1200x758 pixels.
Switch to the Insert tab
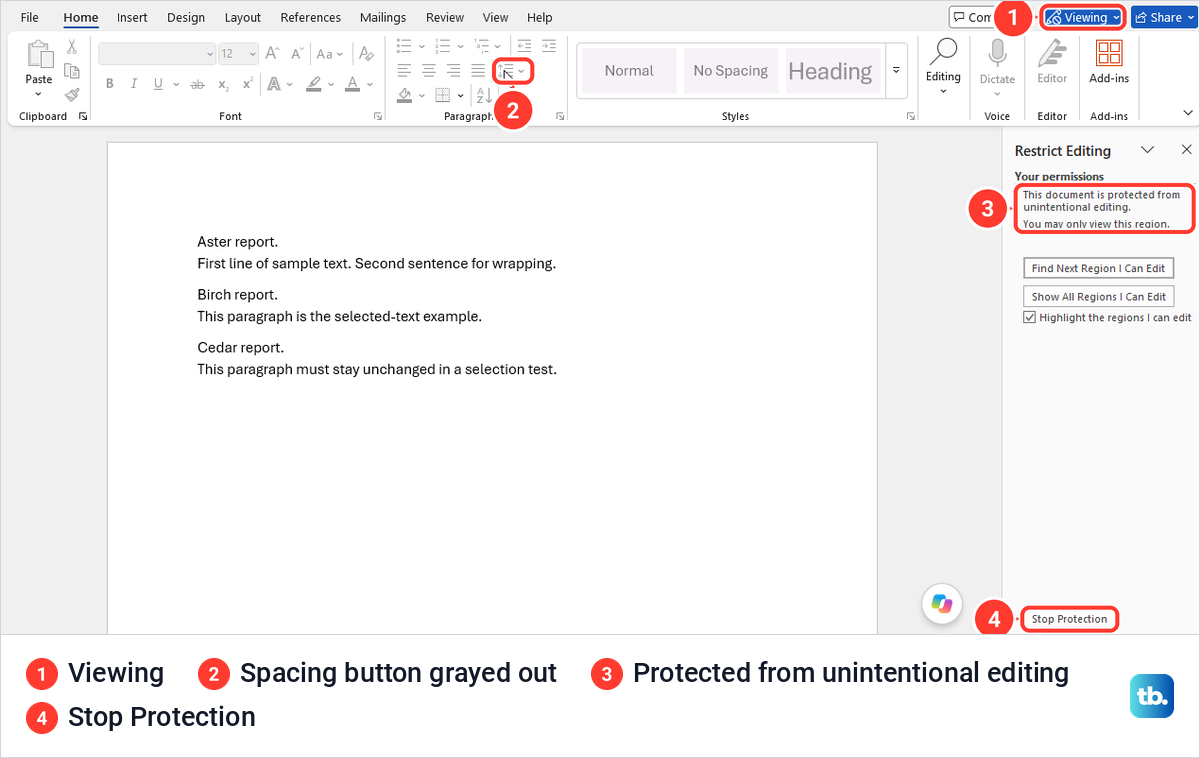tap(132, 17)
